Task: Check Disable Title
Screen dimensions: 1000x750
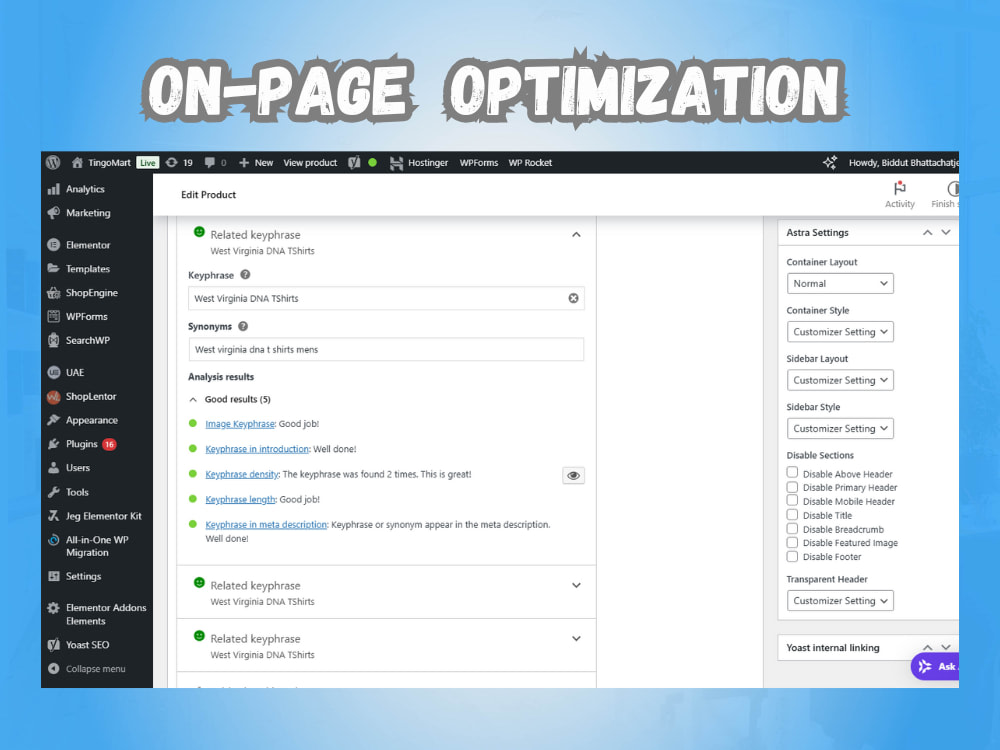Action: pos(792,514)
